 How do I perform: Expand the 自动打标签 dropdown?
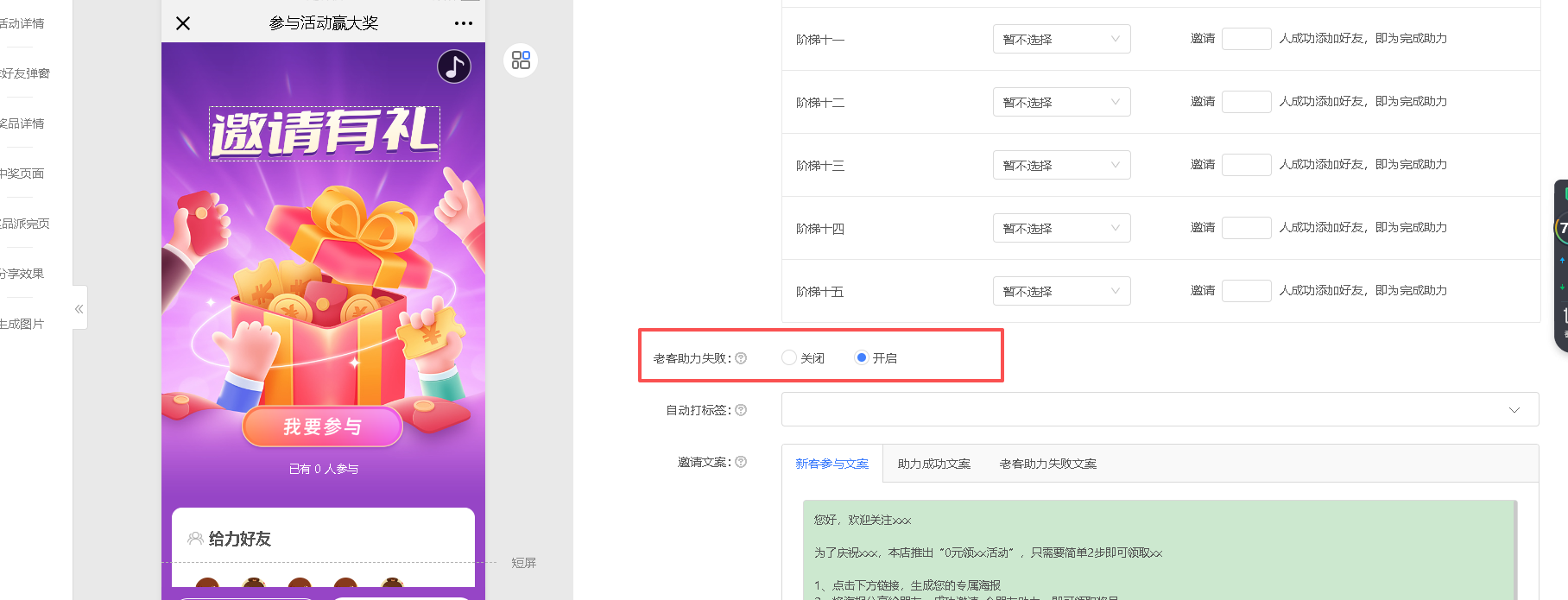[x=1160, y=410]
